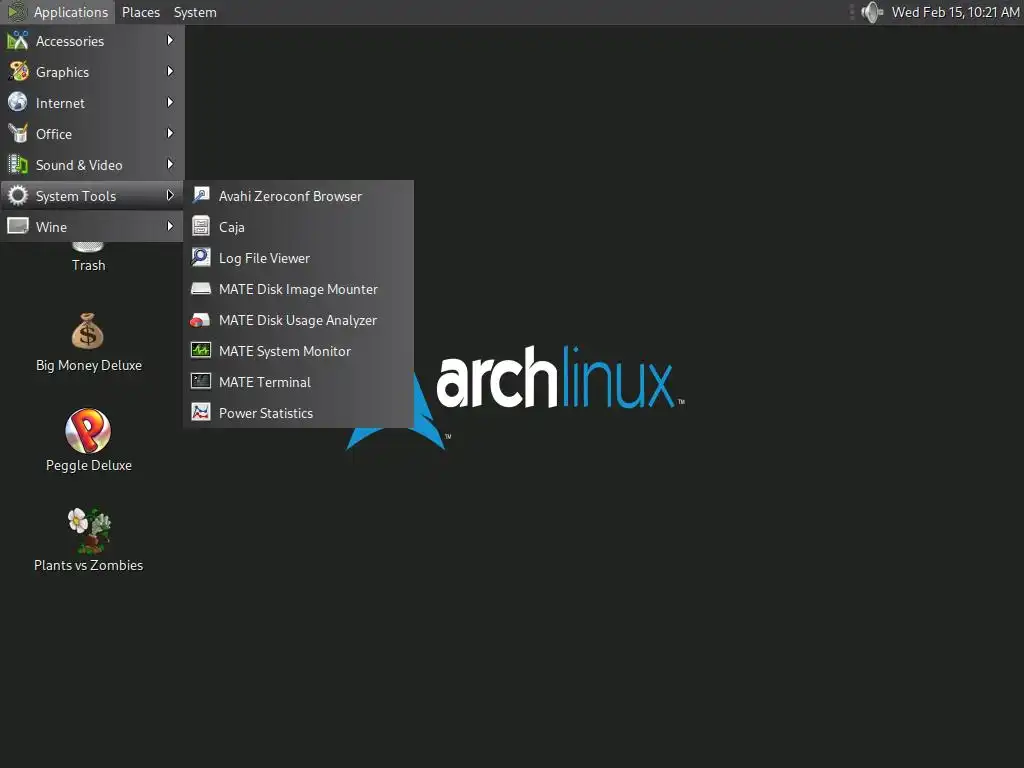Click the MATE Terminal icon

coord(200,381)
